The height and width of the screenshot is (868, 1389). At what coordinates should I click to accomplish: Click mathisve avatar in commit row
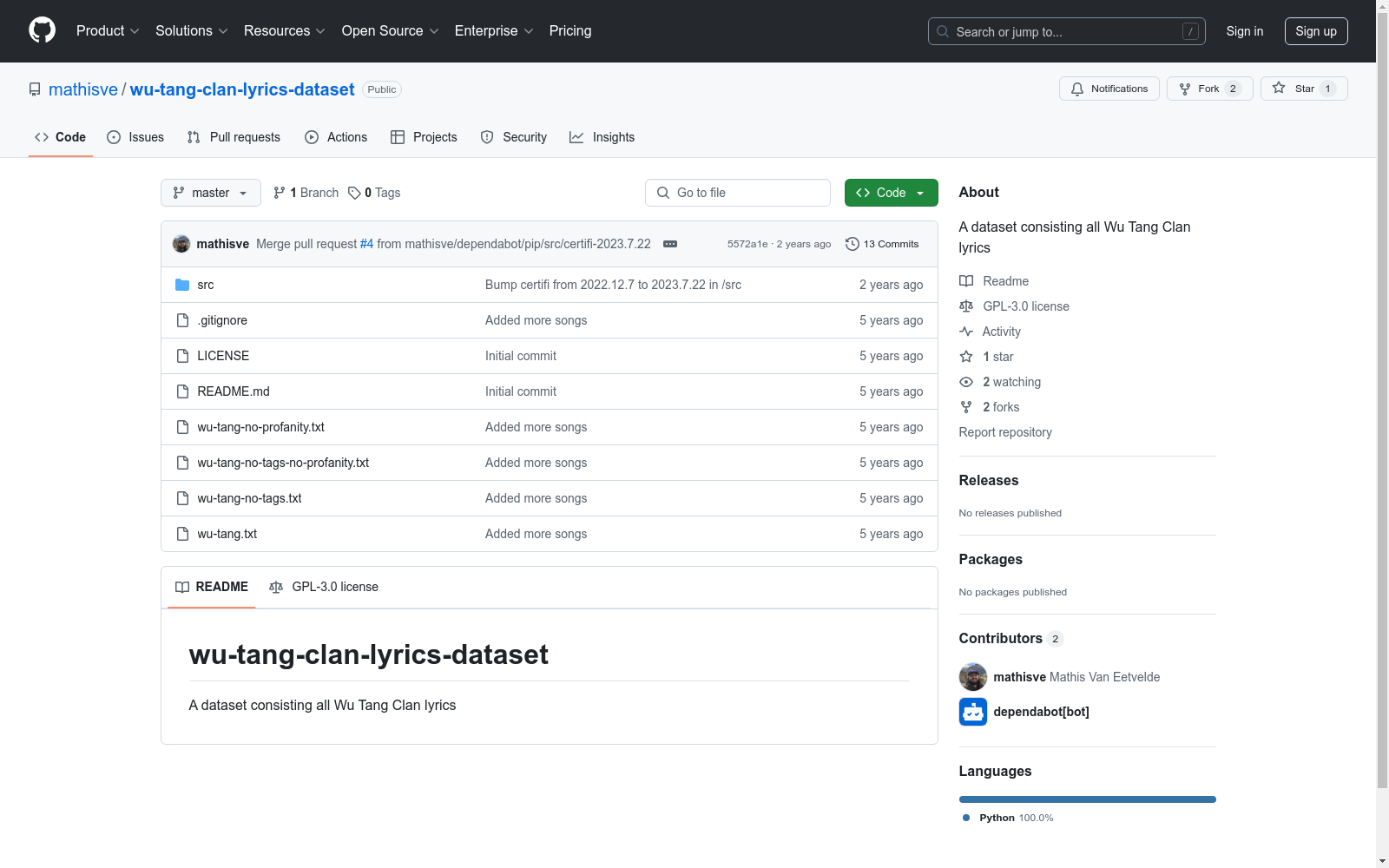point(181,244)
